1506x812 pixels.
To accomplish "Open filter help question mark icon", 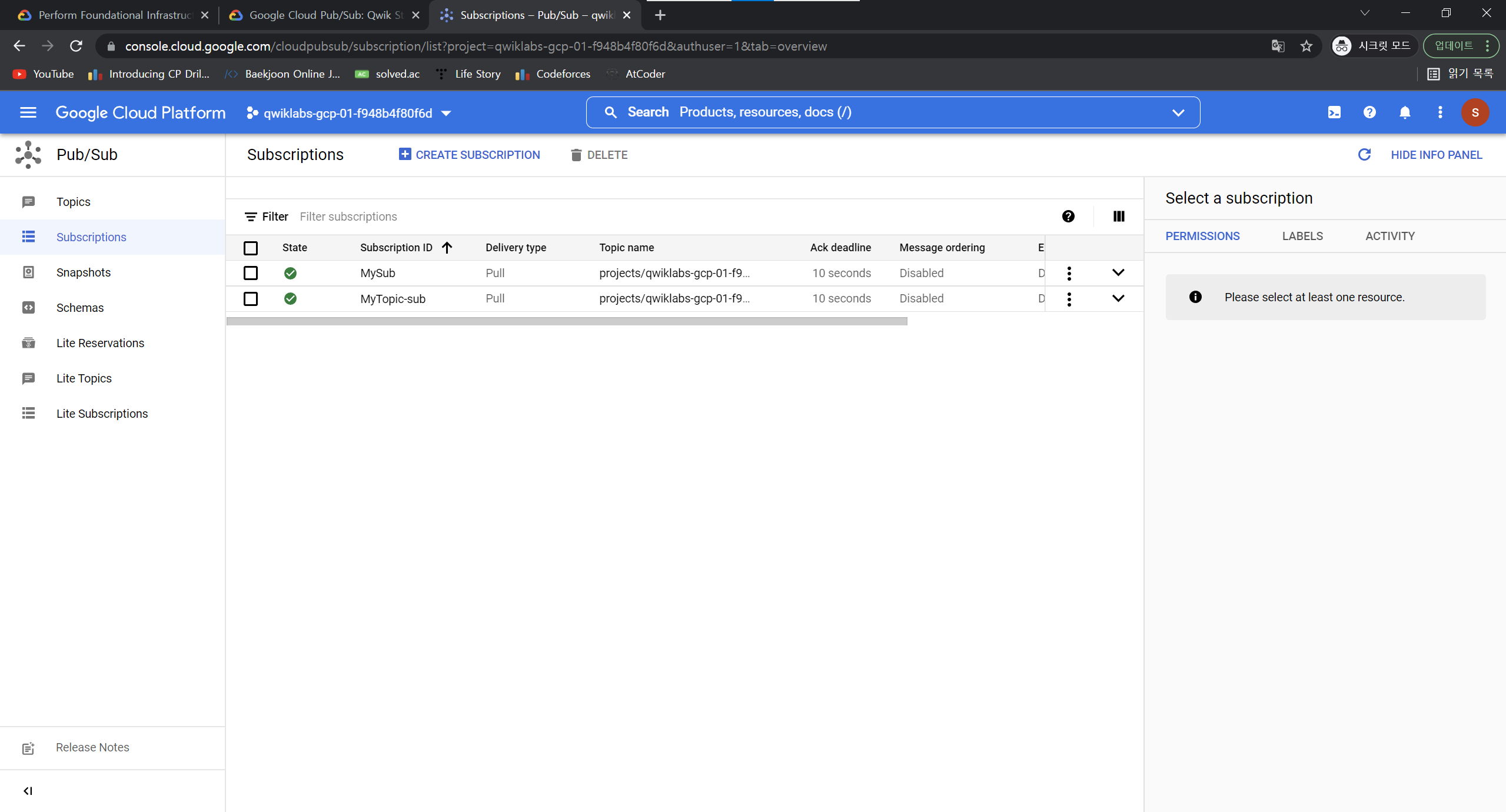I will (1068, 217).
